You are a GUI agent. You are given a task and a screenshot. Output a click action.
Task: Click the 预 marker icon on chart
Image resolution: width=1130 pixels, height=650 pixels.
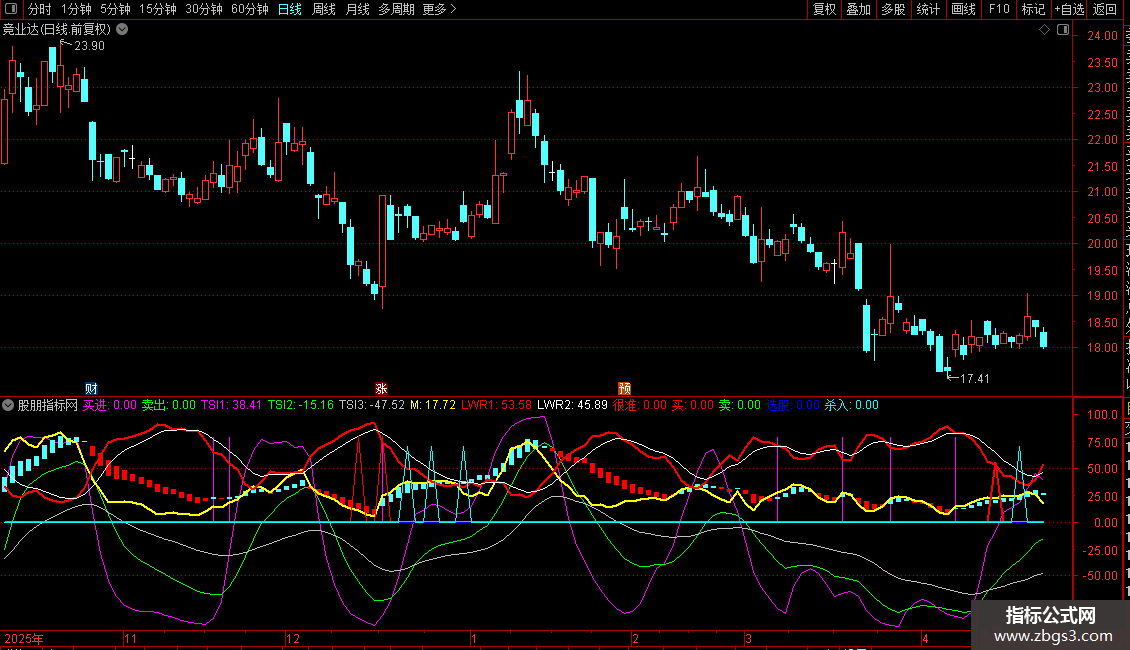point(624,388)
